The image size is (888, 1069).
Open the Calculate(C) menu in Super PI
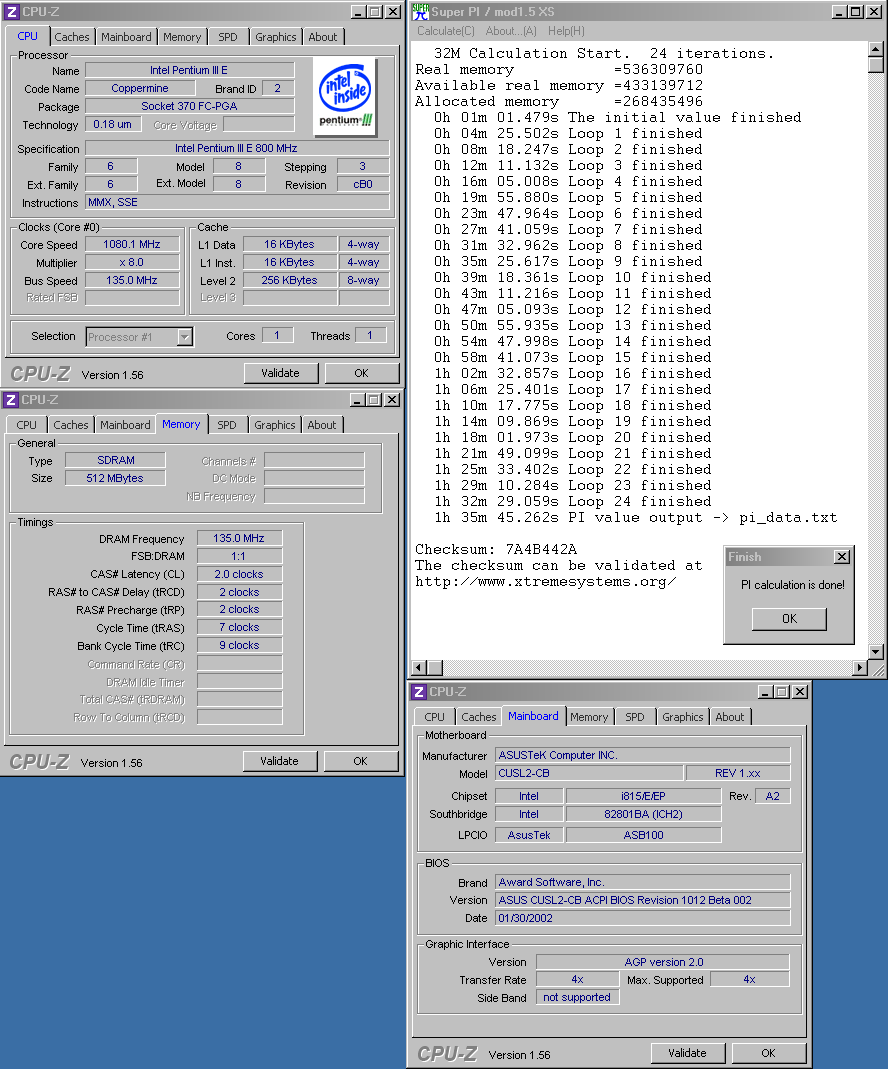pyautogui.click(x=446, y=31)
